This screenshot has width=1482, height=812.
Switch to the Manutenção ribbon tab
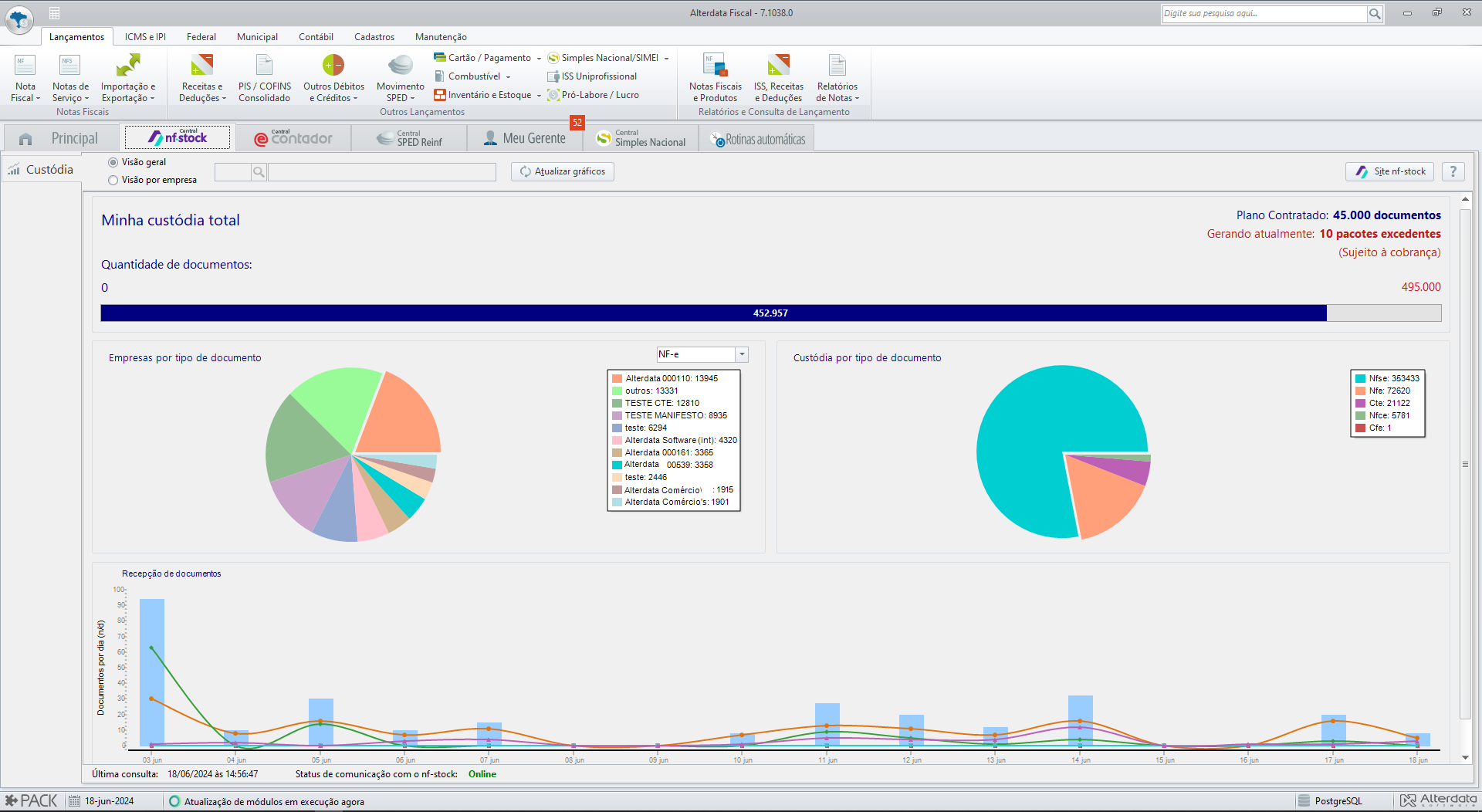point(441,37)
